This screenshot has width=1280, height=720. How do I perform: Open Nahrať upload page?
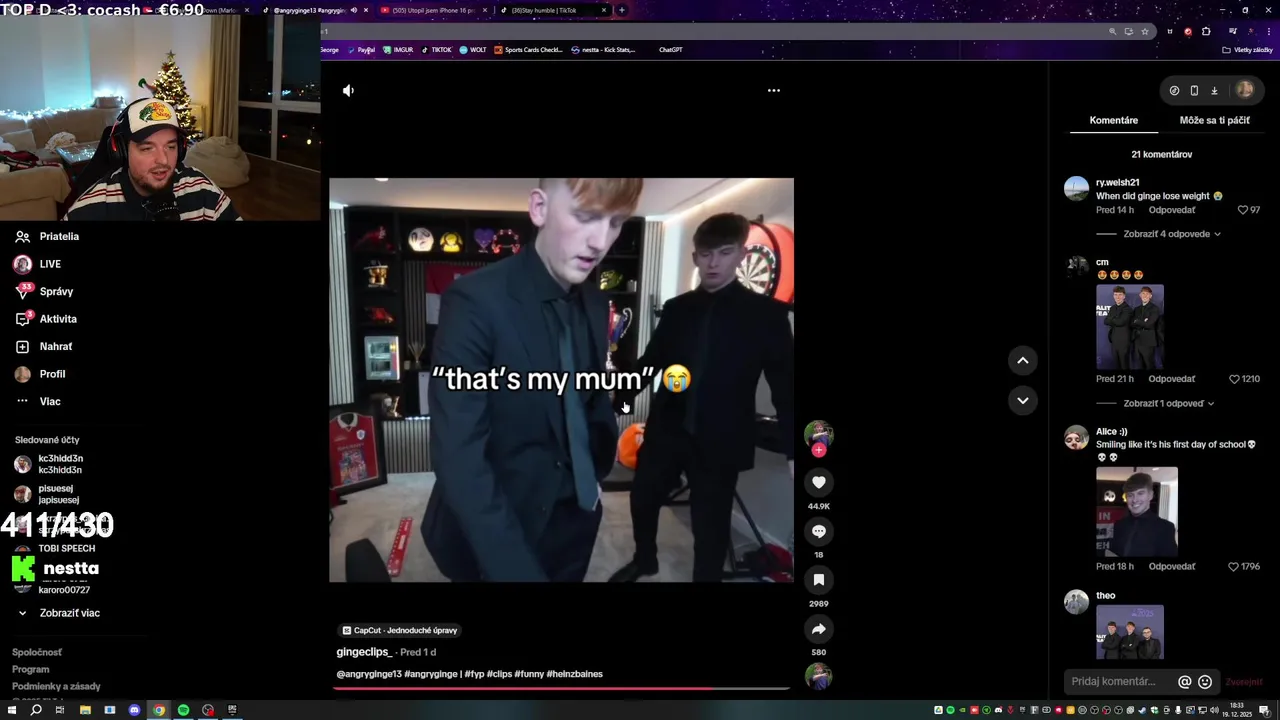point(43,346)
